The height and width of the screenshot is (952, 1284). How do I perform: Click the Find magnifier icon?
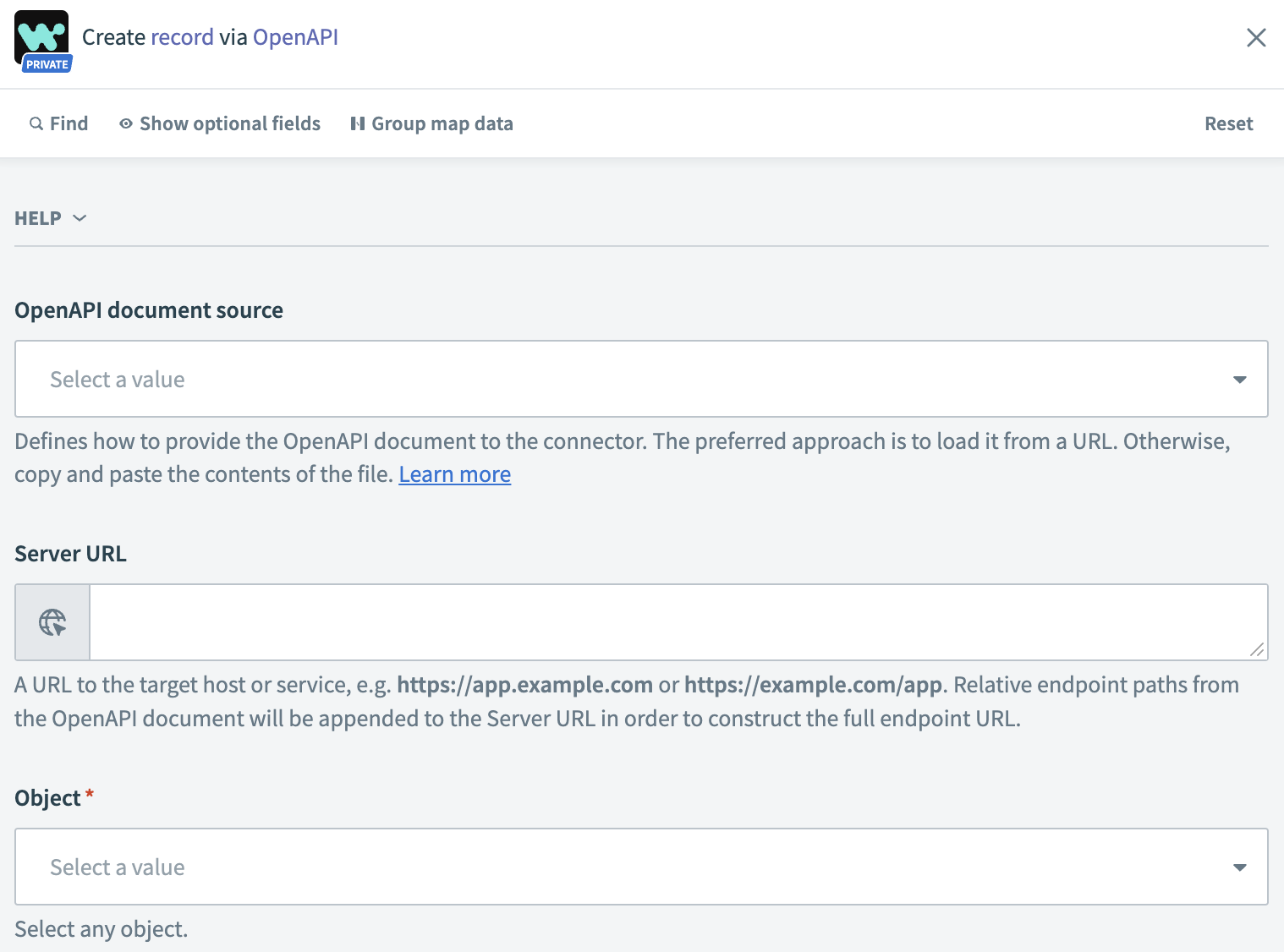[36, 124]
